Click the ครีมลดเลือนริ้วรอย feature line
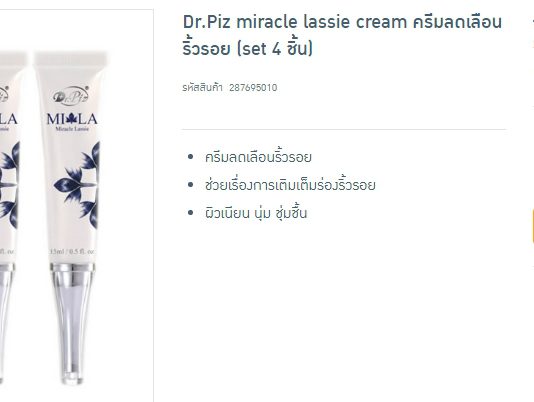The image size is (534, 402). tap(258, 157)
